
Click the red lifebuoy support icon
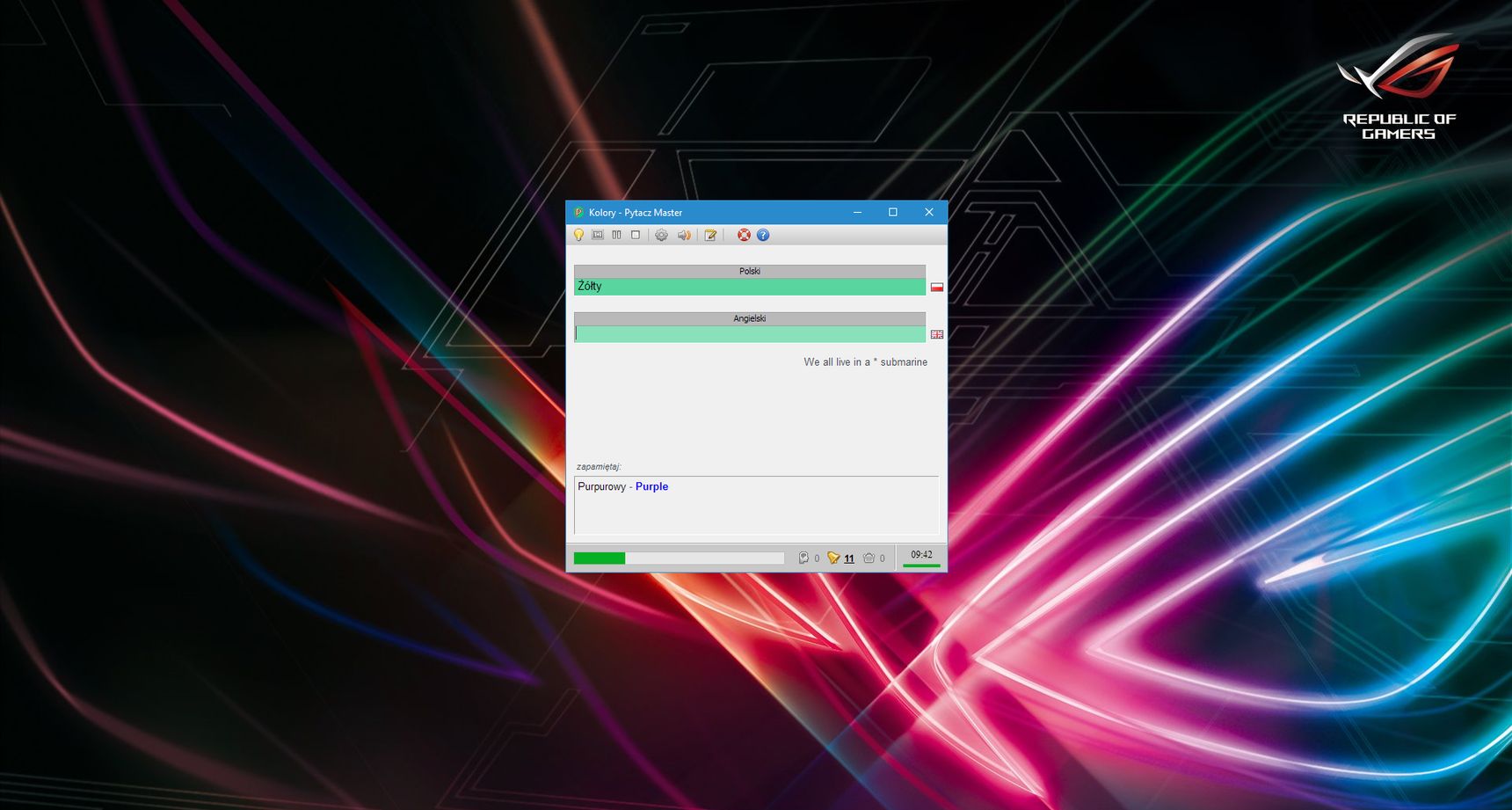(744, 235)
